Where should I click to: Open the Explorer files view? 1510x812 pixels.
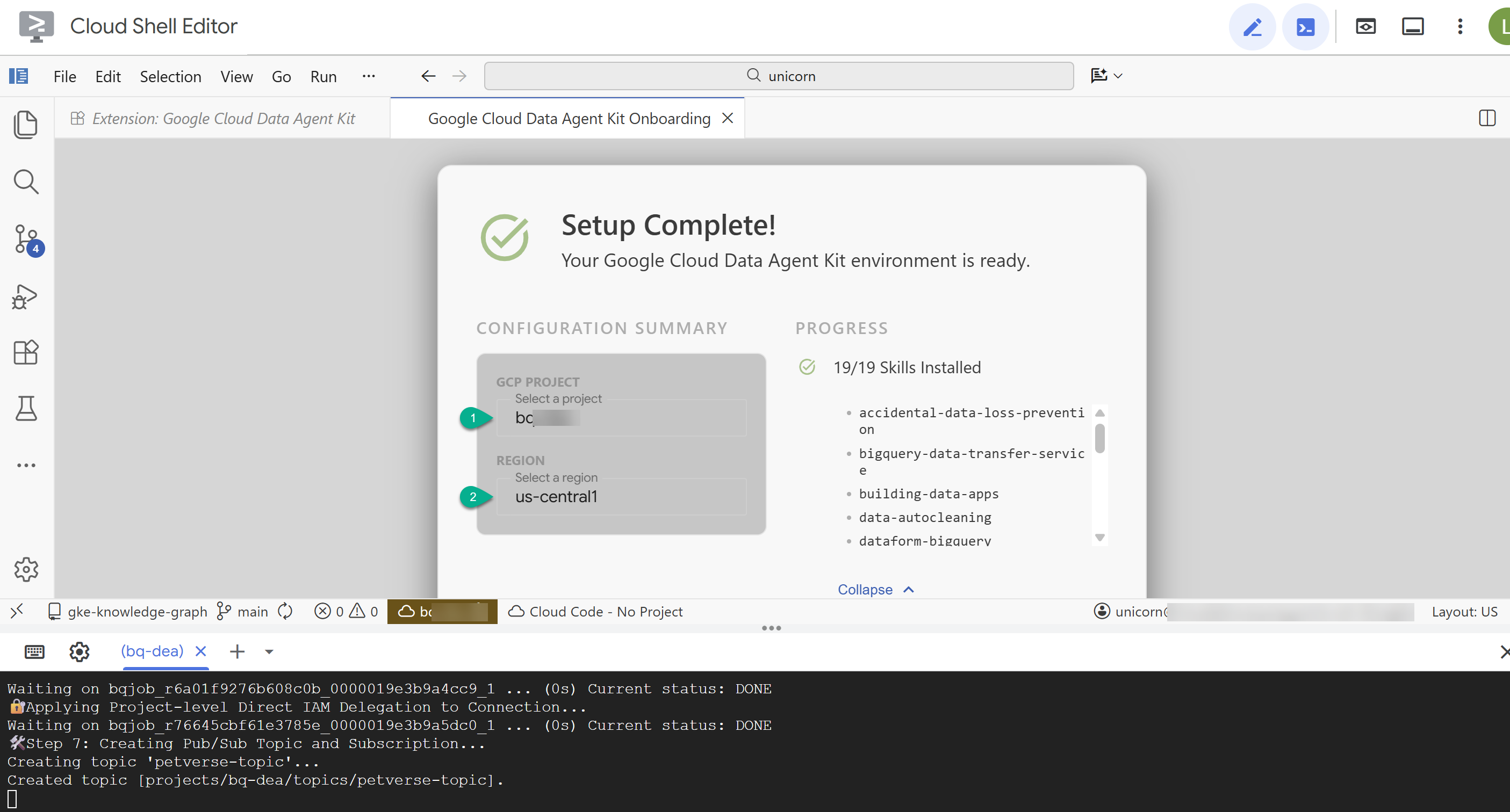click(x=26, y=125)
